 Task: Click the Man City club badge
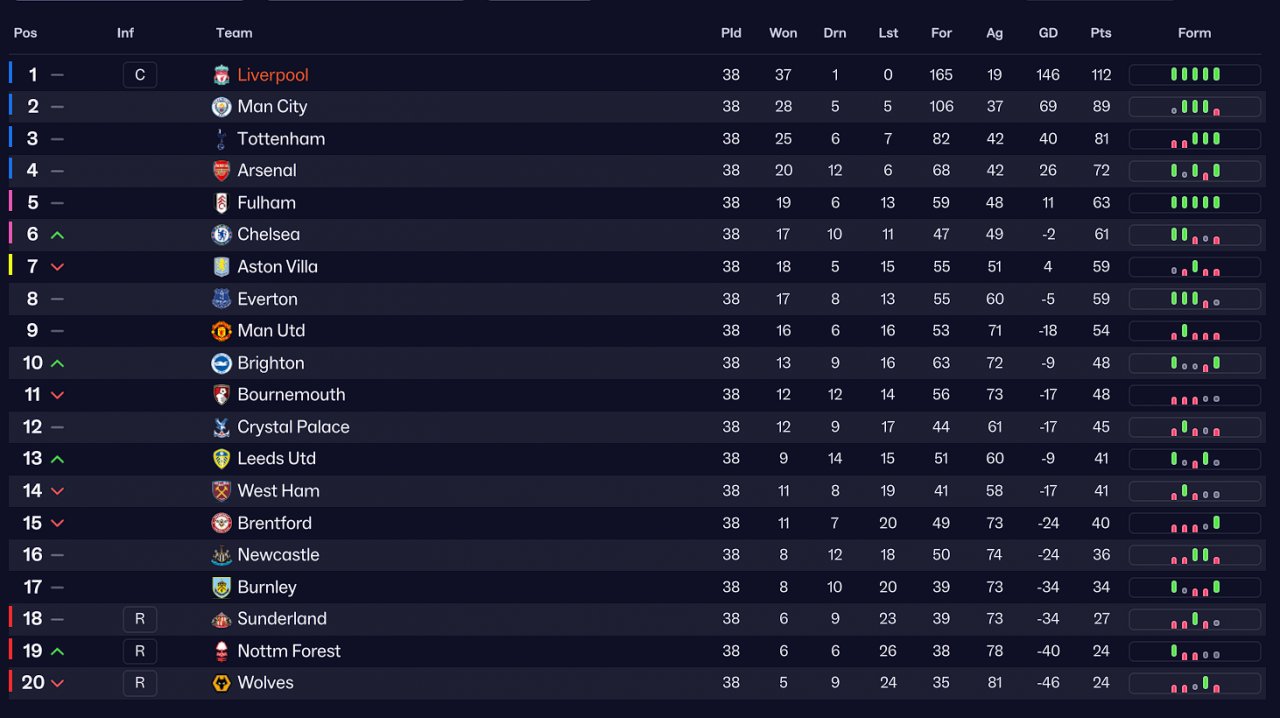coord(221,107)
